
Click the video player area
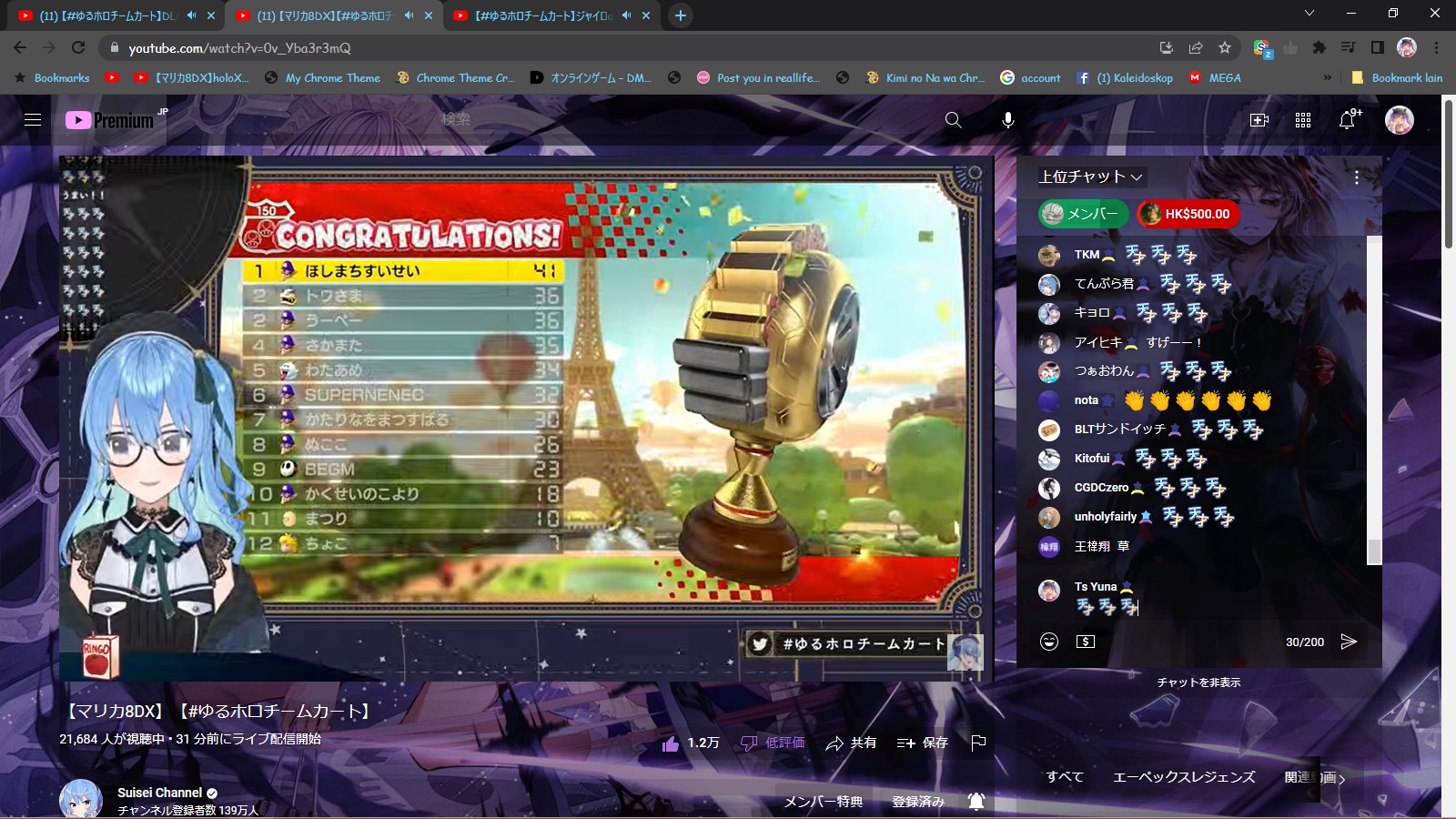pyautogui.click(x=526, y=419)
